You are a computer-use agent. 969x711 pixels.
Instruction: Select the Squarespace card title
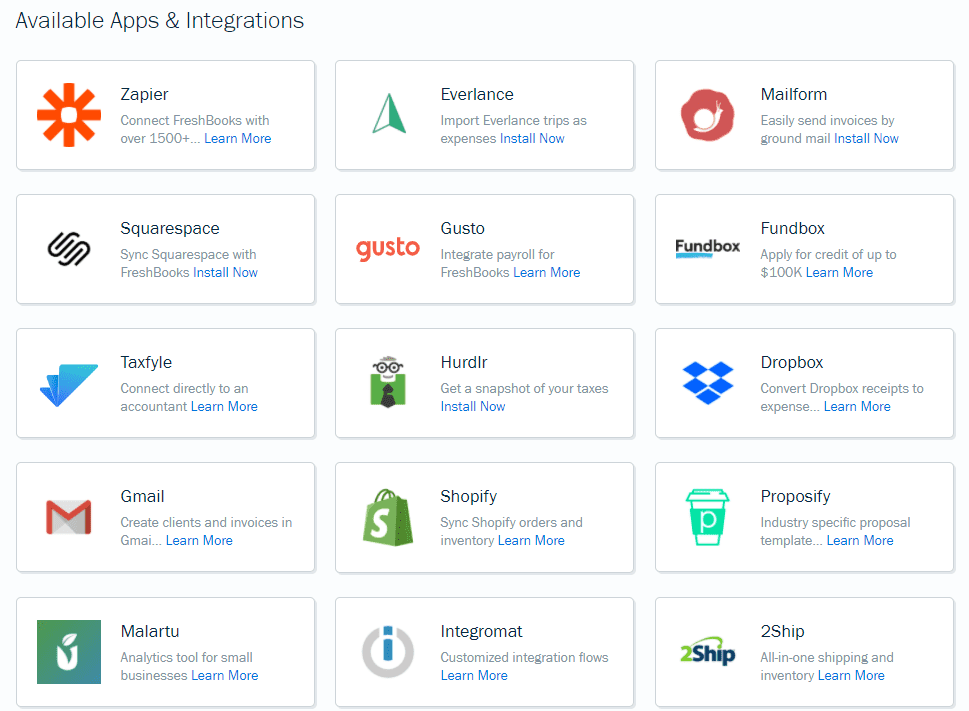tap(170, 229)
